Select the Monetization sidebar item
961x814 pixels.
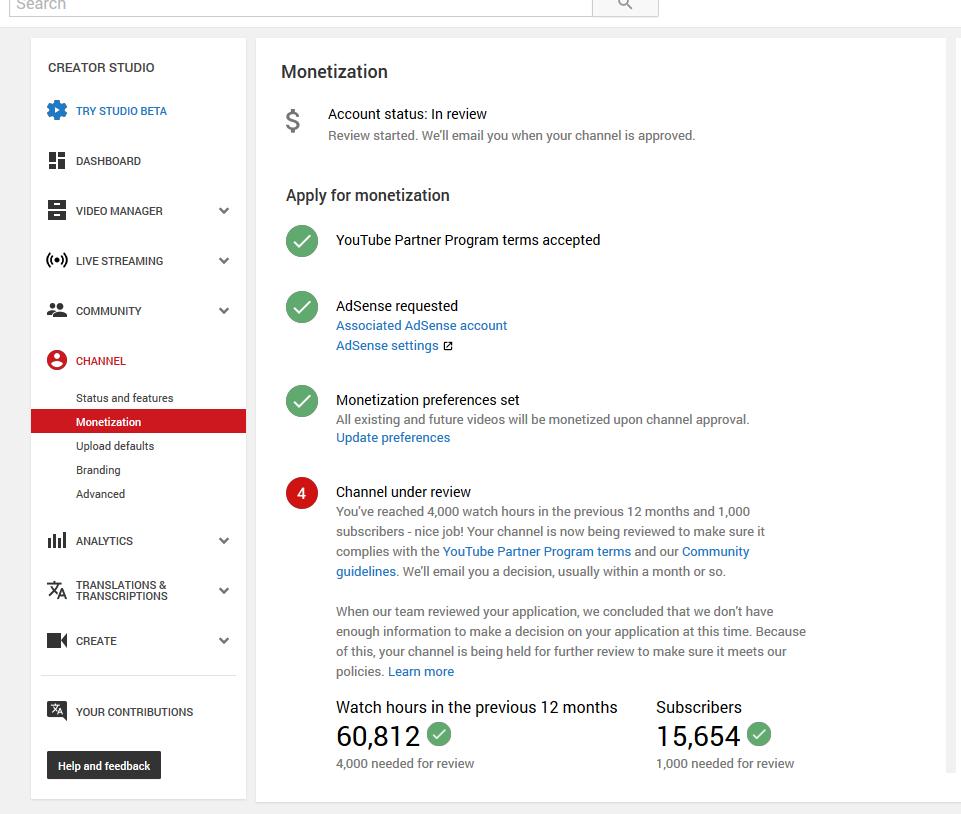[139, 421]
